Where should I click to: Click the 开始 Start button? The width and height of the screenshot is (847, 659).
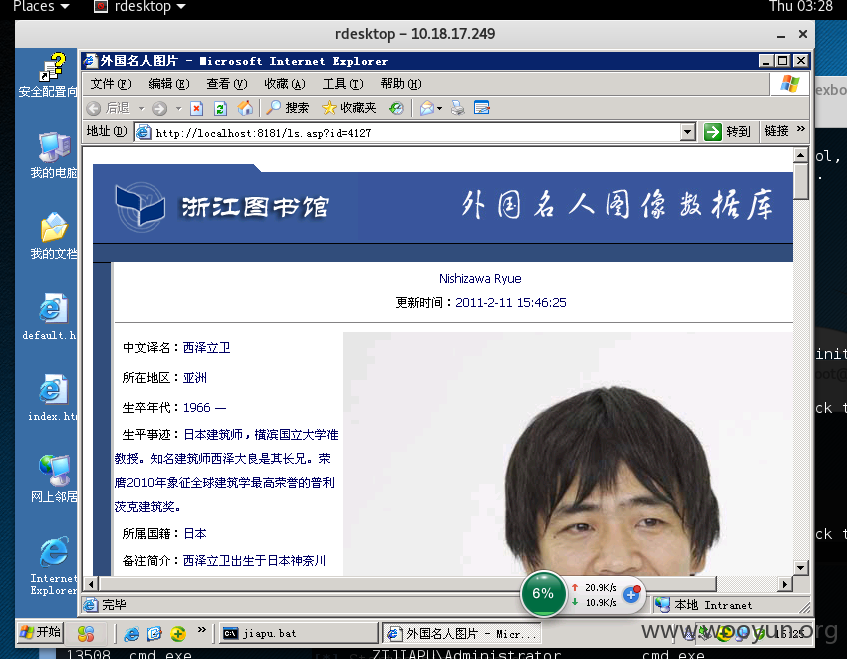point(41,632)
